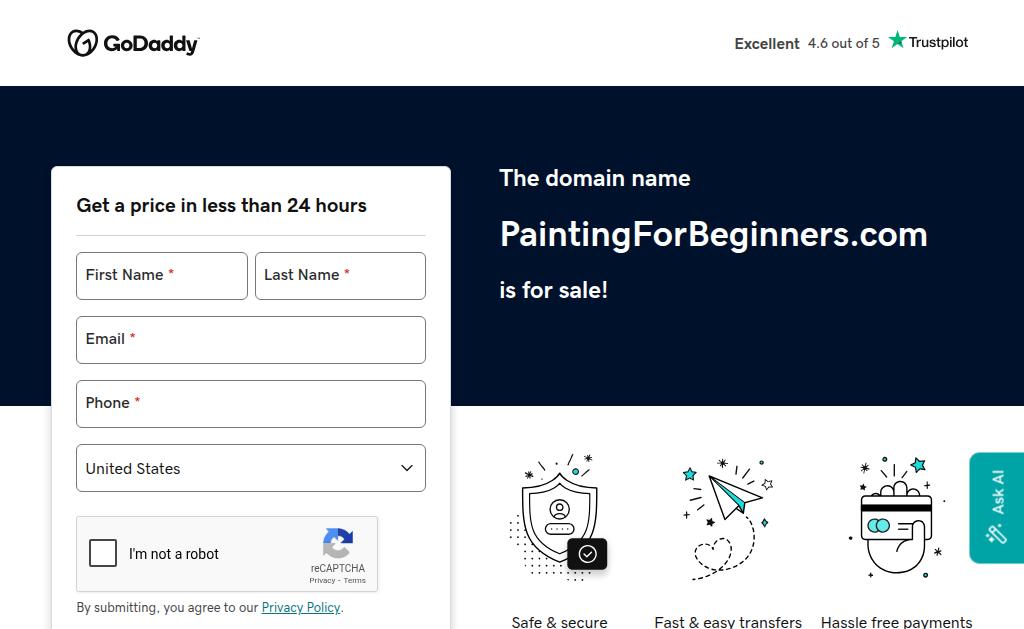The image size is (1024, 629).
Task: Click the reCAPTCHA logo icon
Action: (338, 544)
